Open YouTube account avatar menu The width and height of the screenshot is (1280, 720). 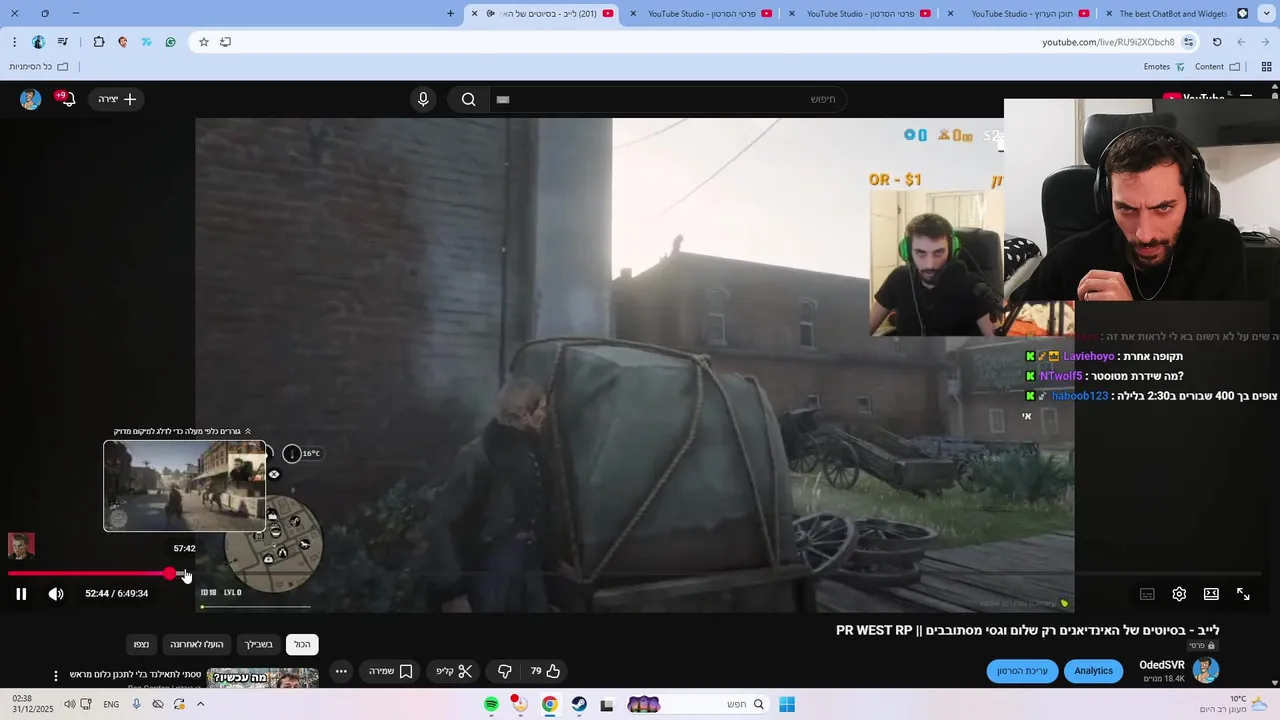pos(31,99)
